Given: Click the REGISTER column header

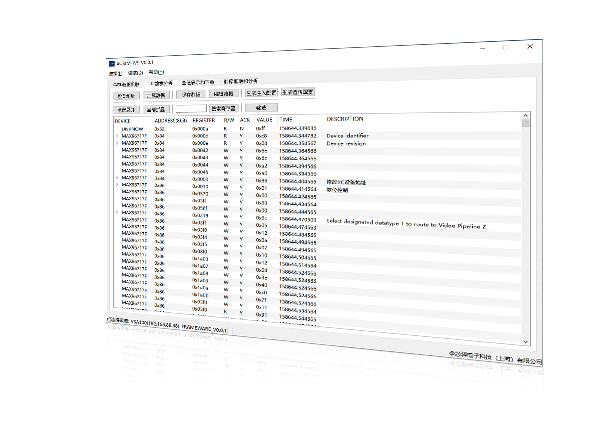Looking at the screenshot, I should (x=204, y=120).
